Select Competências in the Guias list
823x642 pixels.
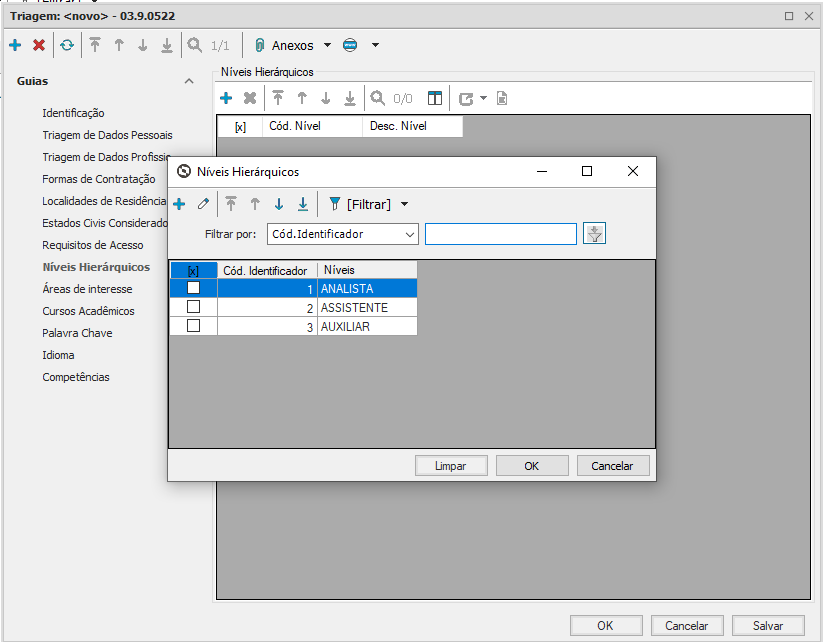pyautogui.click(x=76, y=377)
